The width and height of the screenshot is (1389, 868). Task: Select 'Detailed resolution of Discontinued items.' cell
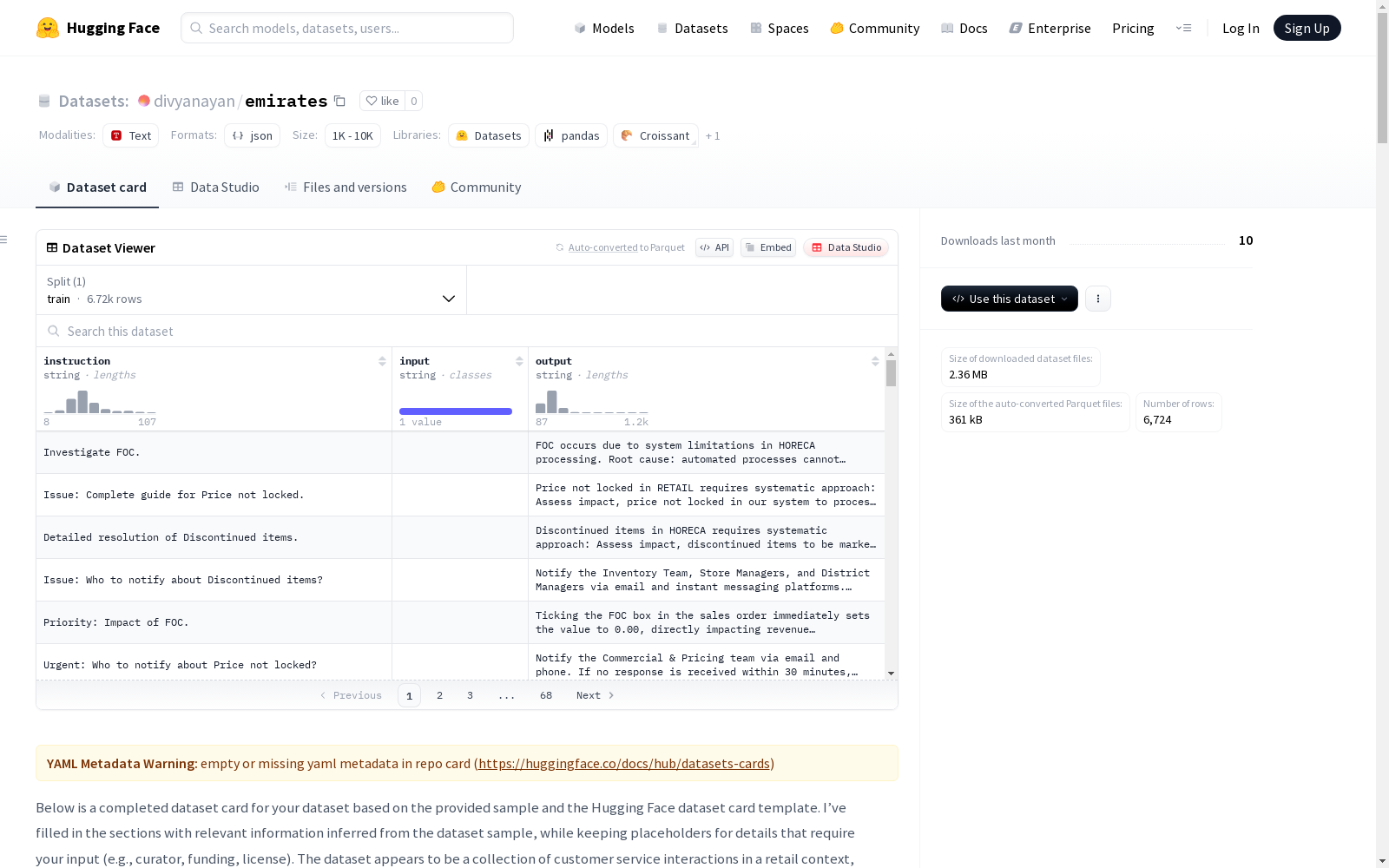[x=214, y=537]
